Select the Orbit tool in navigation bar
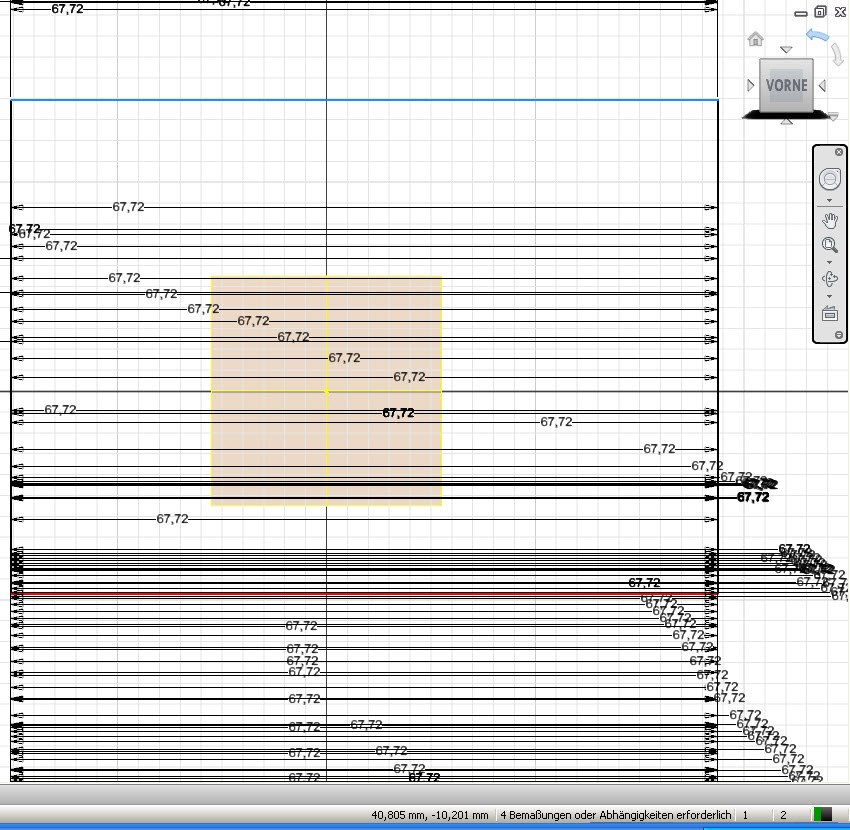The width and height of the screenshot is (850, 830). click(x=829, y=279)
